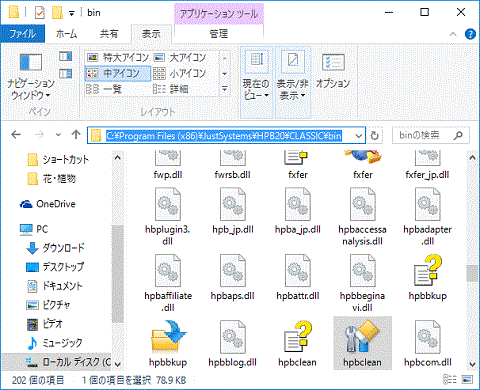Expand the address bar history dropdown
The height and width of the screenshot is (390, 480).
pyautogui.click(x=358, y=136)
